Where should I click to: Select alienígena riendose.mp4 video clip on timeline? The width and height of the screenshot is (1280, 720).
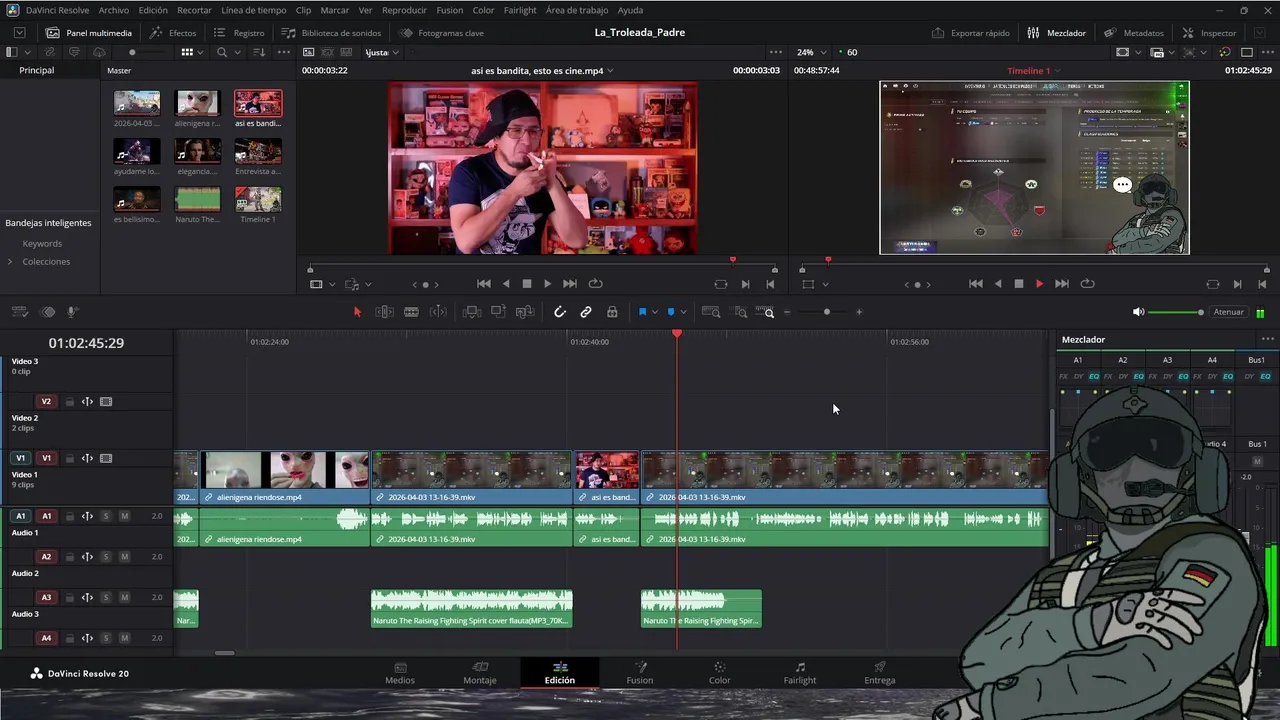tap(285, 477)
